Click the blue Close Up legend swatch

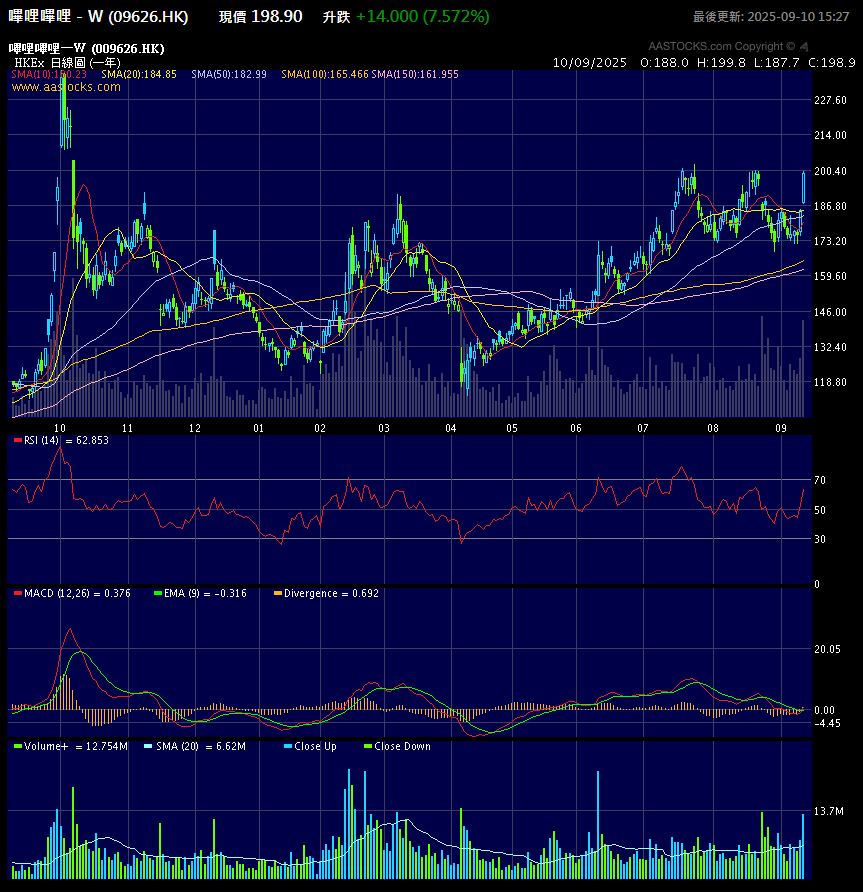click(288, 746)
